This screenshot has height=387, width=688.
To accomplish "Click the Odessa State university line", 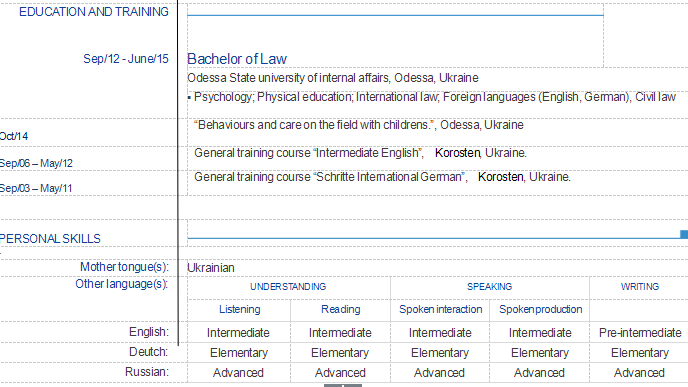I will click(333, 78).
